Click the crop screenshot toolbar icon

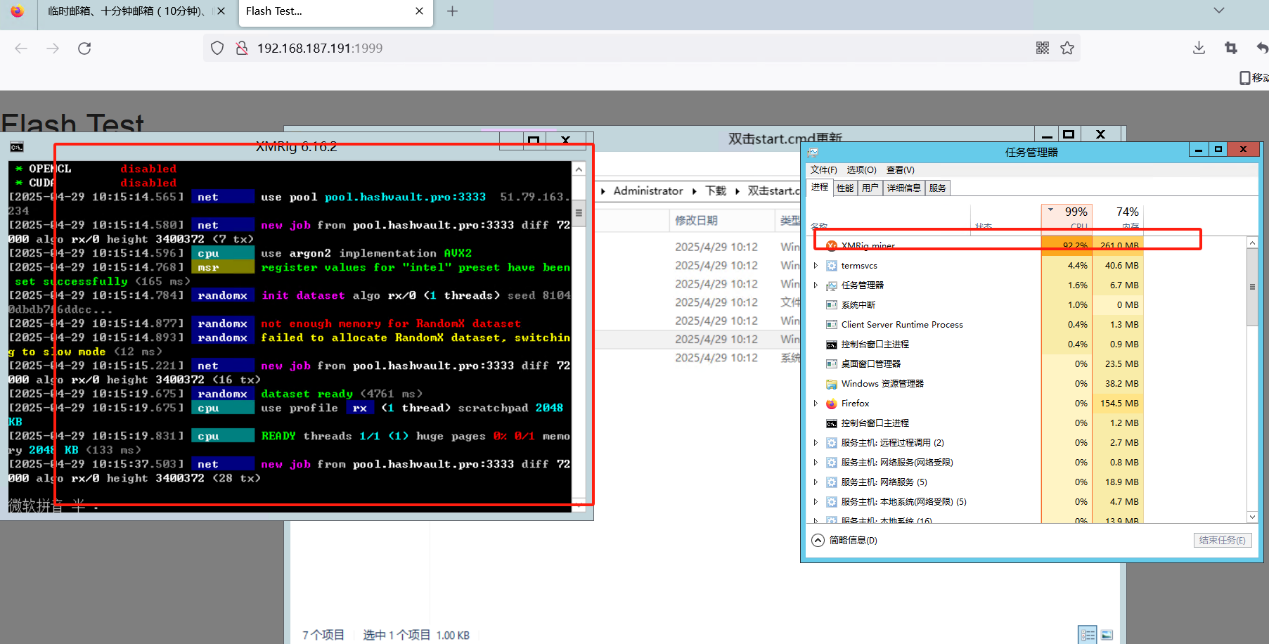tap(1231, 48)
